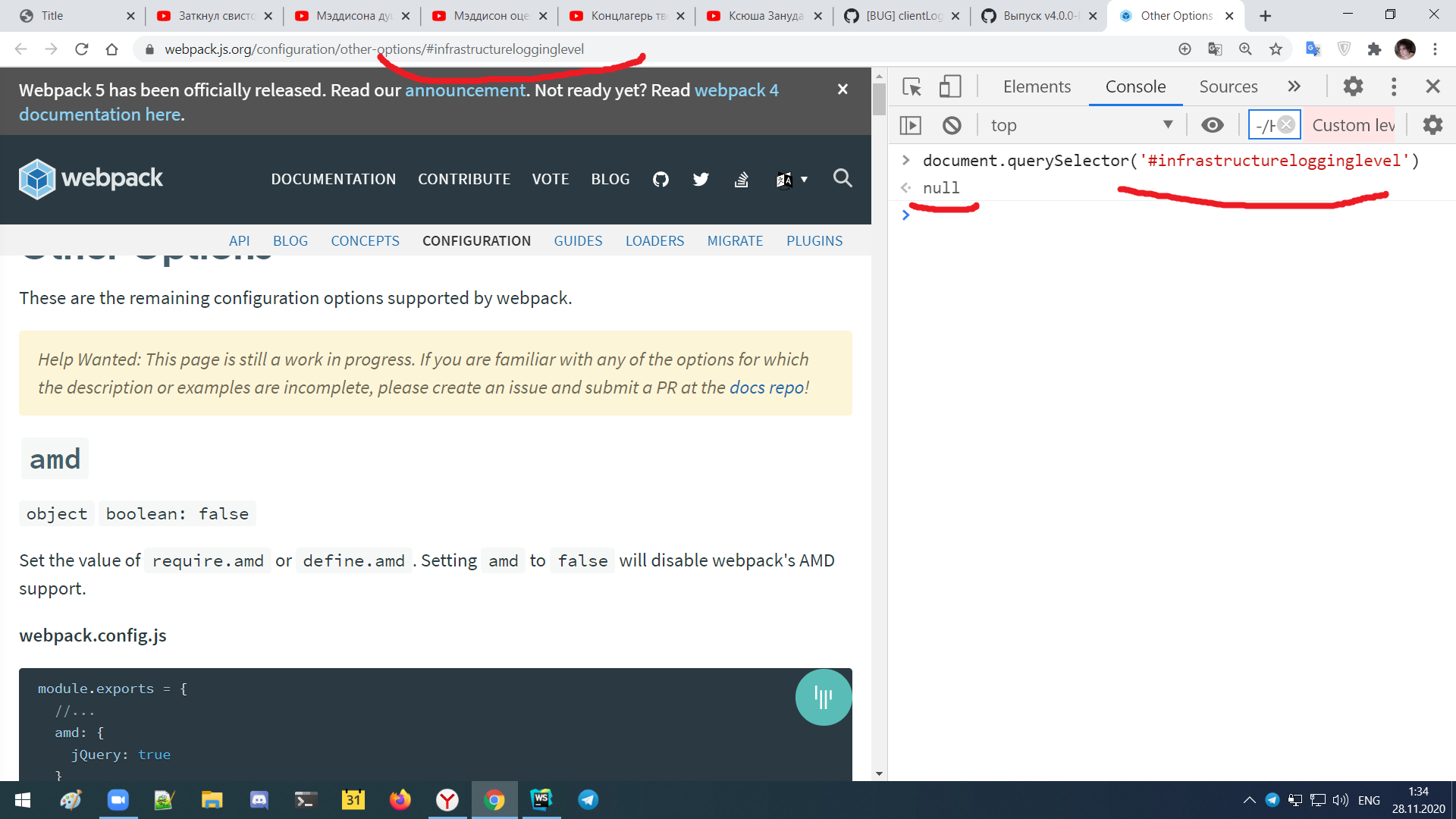
Task: Open the language selector dropdown on webpack navbar
Action: click(791, 179)
